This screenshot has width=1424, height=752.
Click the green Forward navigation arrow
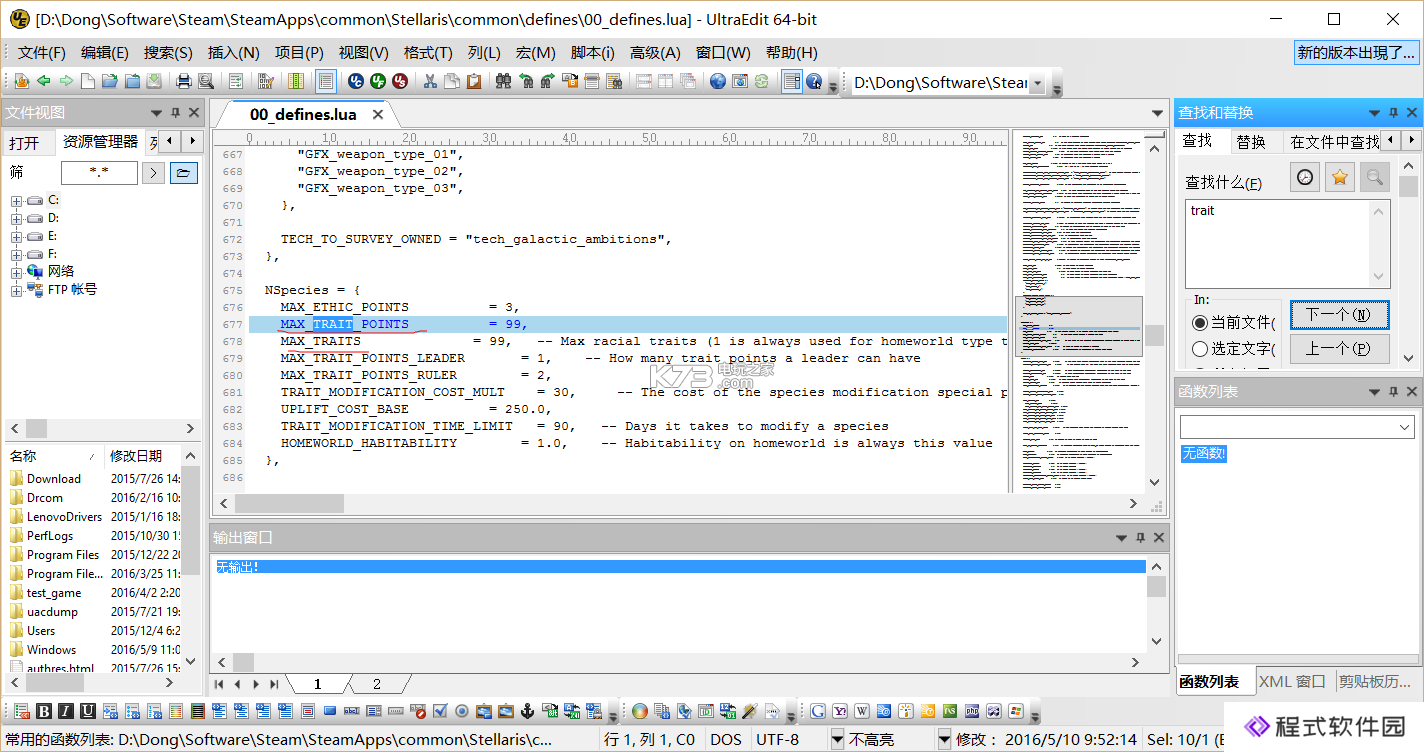tap(66, 81)
